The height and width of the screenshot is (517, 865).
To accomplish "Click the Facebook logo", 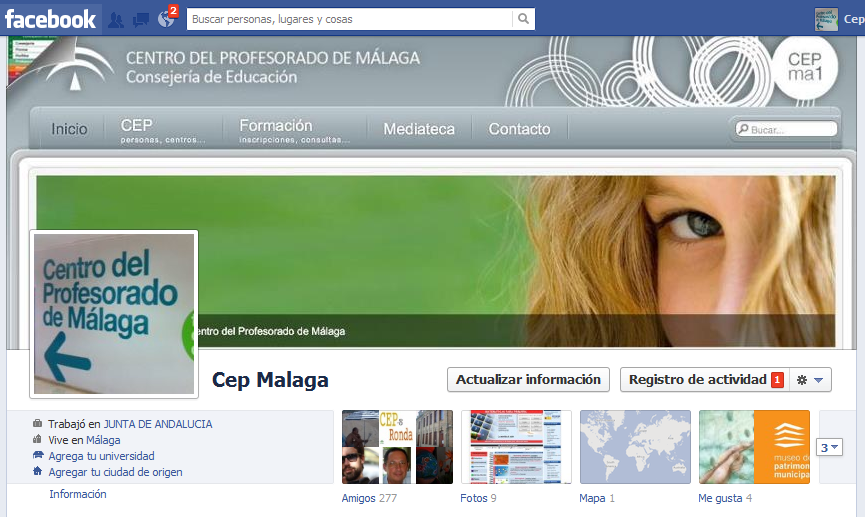I will pyautogui.click(x=50, y=19).
